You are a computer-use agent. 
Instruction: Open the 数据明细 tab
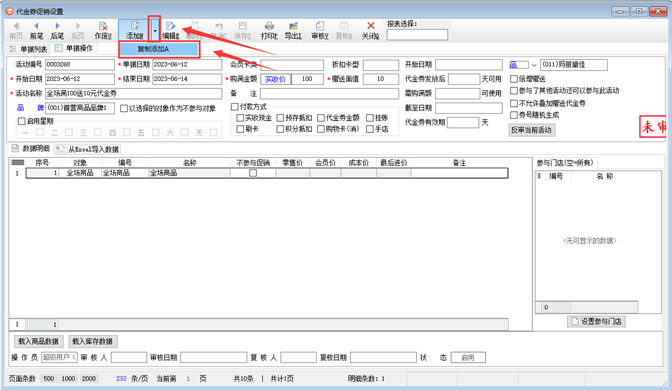31,149
